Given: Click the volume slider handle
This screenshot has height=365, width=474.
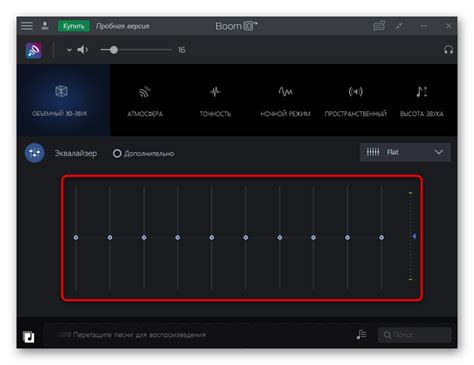Looking at the screenshot, I should (114, 50).
